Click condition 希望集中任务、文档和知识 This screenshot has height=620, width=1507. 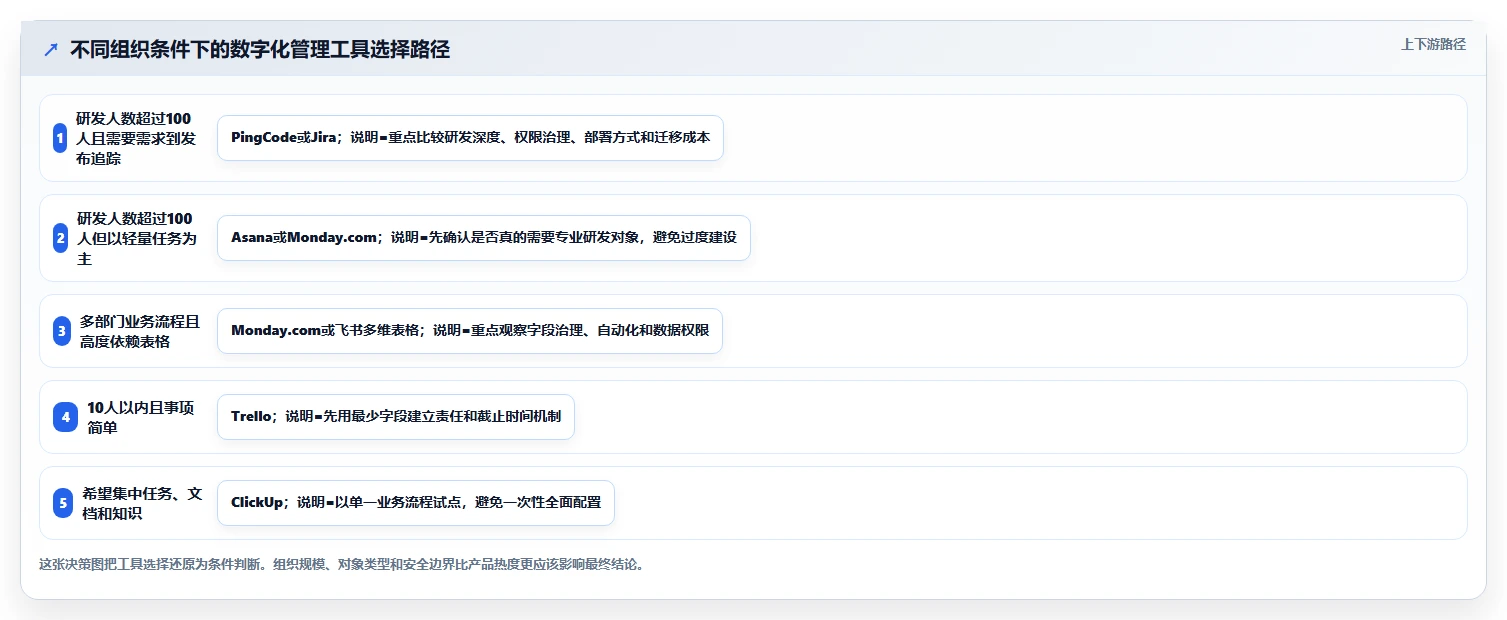[x=143, y=503]
